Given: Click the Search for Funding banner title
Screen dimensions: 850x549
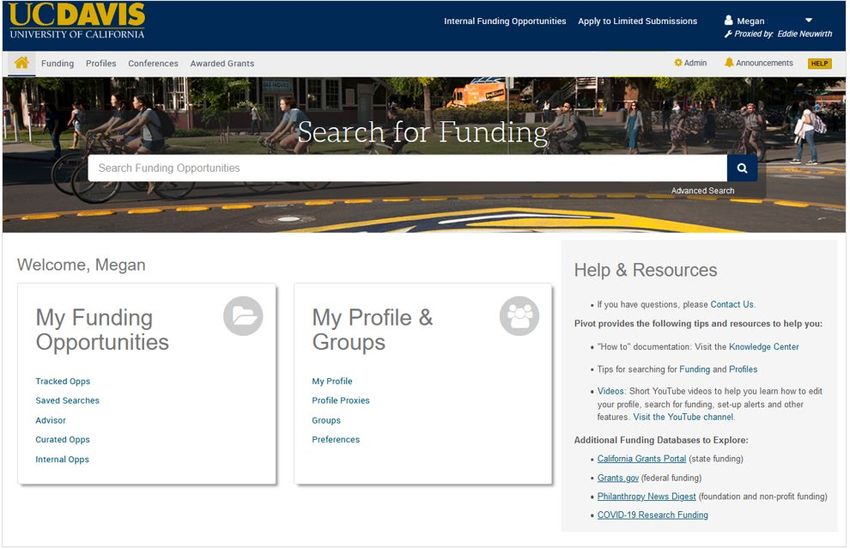Looking at the screenshot, I should (x=424, y=132).
